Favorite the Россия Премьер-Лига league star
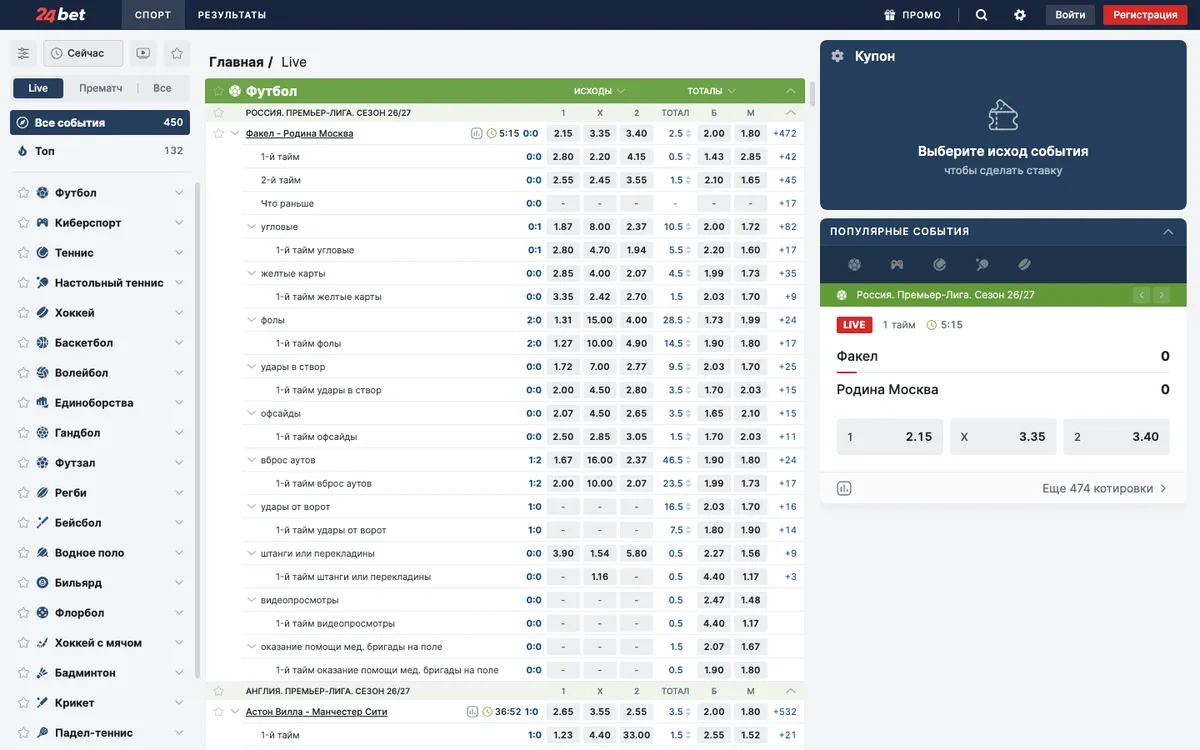The image size is (1200, 750). coord(218,113)
